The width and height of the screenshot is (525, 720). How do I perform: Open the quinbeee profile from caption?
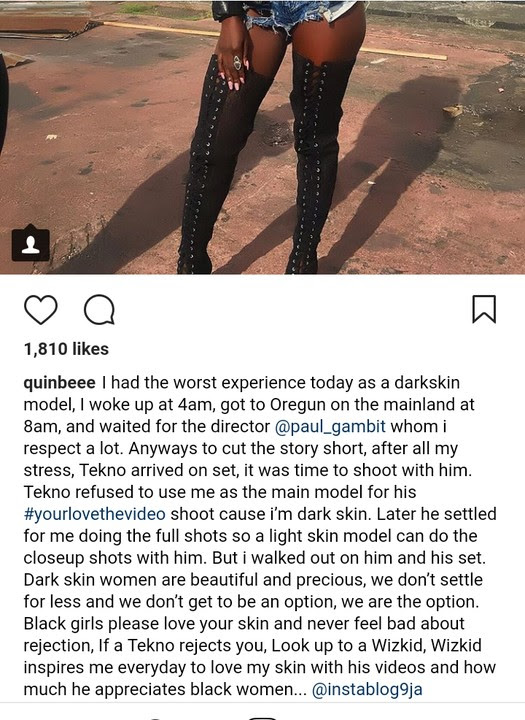tap(60, 382)
